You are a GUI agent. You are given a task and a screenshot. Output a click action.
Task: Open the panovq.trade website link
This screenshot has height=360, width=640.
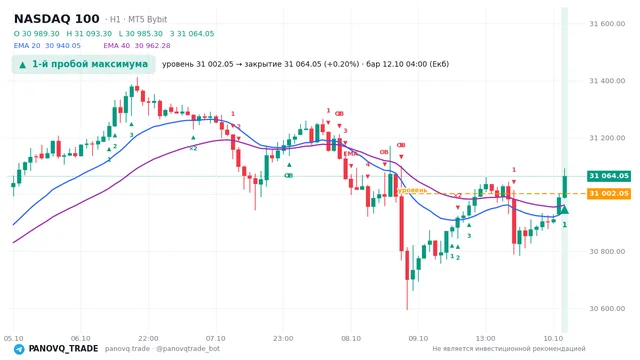tap(127, 349)
